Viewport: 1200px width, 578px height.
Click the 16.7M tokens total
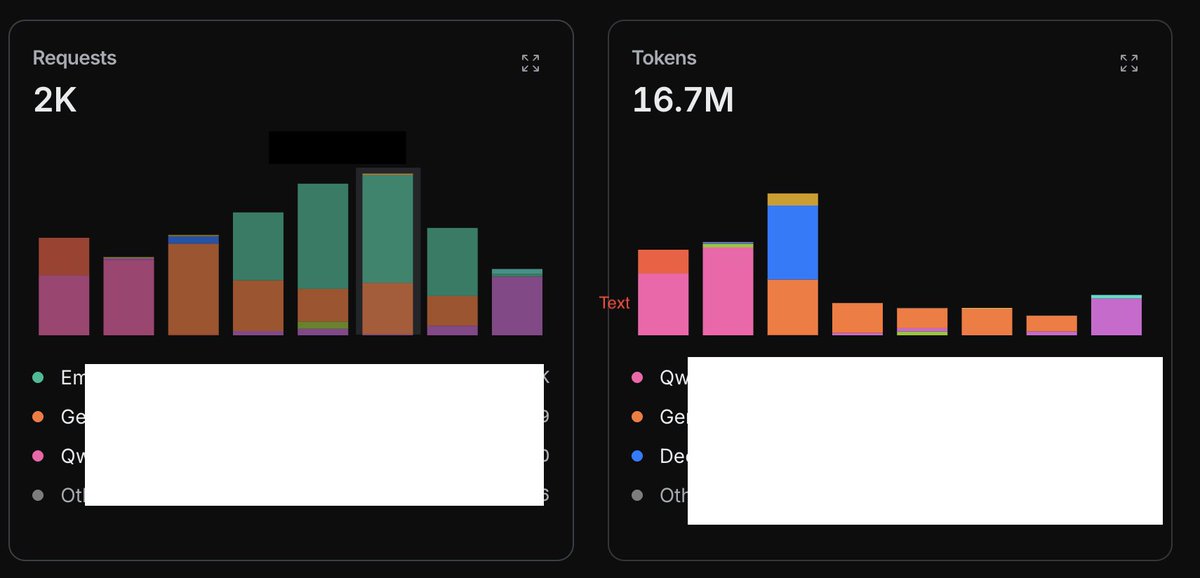(683, 100)
